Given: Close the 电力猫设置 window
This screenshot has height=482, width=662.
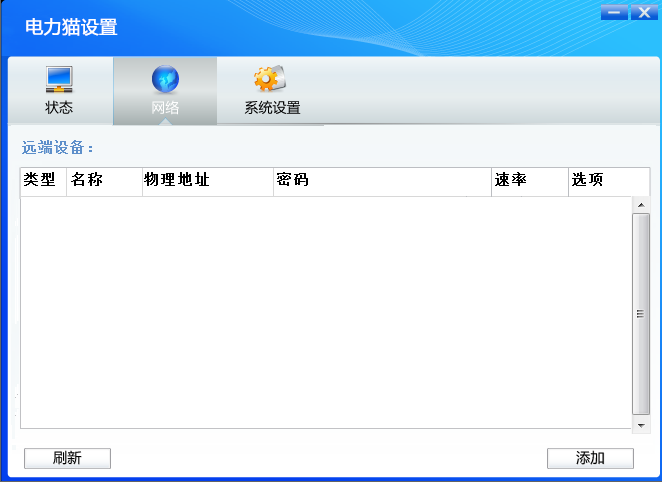Looking at the screenshot, I should 644,12.
